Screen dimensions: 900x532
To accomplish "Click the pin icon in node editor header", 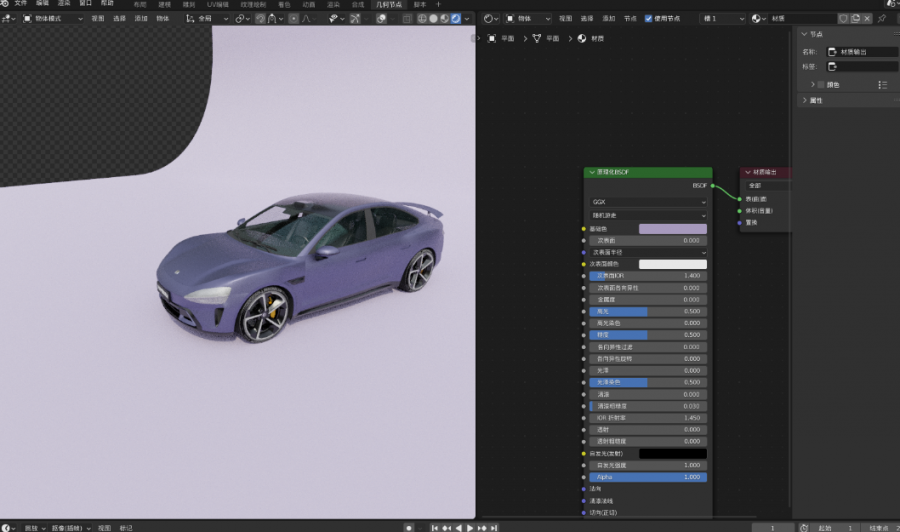I will pos(882,18).
